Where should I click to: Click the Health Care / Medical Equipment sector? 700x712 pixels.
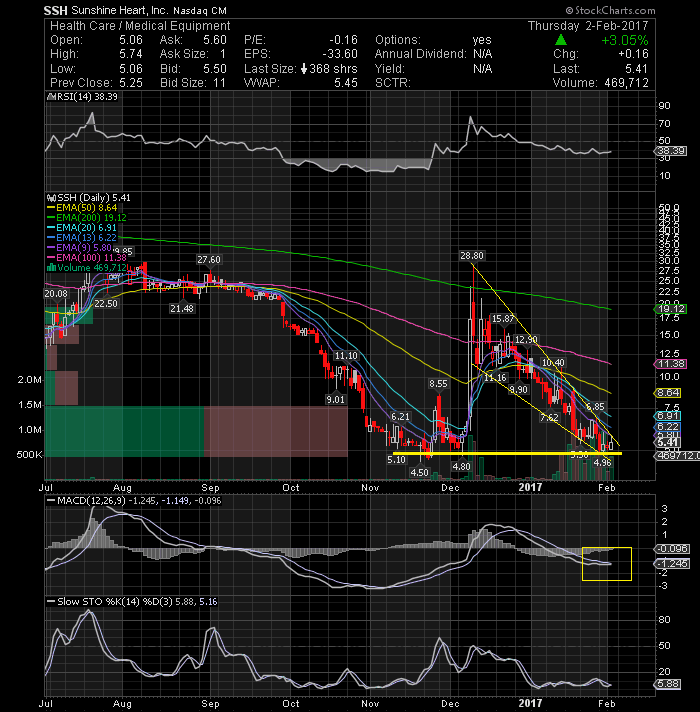140,26
